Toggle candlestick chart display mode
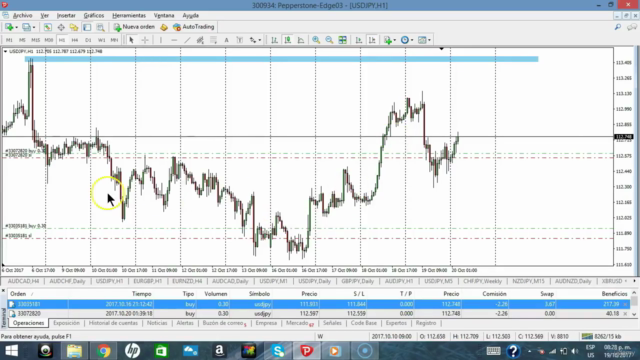This screenshot has height=360, width=640. [x=288, y=40]
